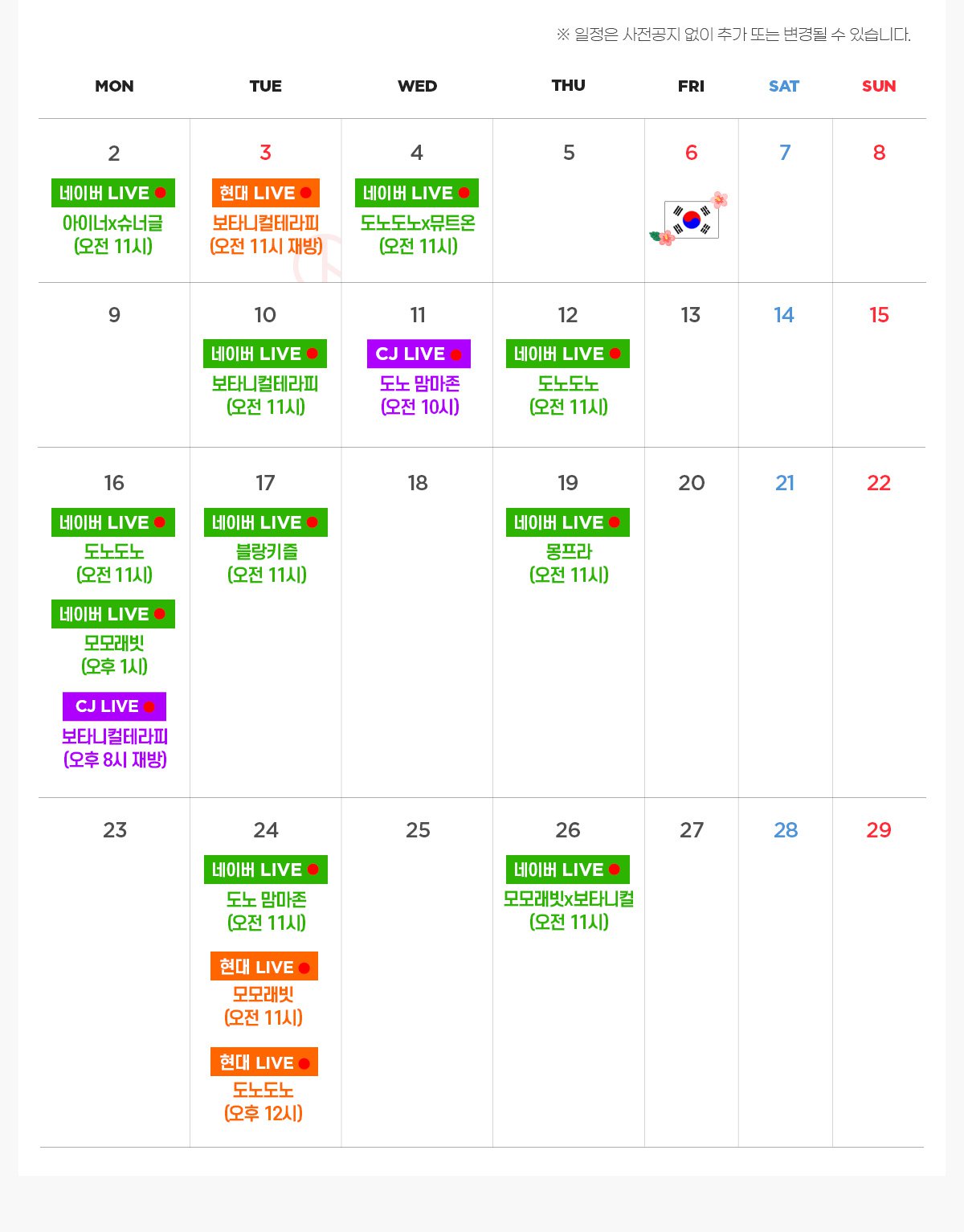Click 네이버 LIVE badge on Monday 2

click(x=113, y=193)
